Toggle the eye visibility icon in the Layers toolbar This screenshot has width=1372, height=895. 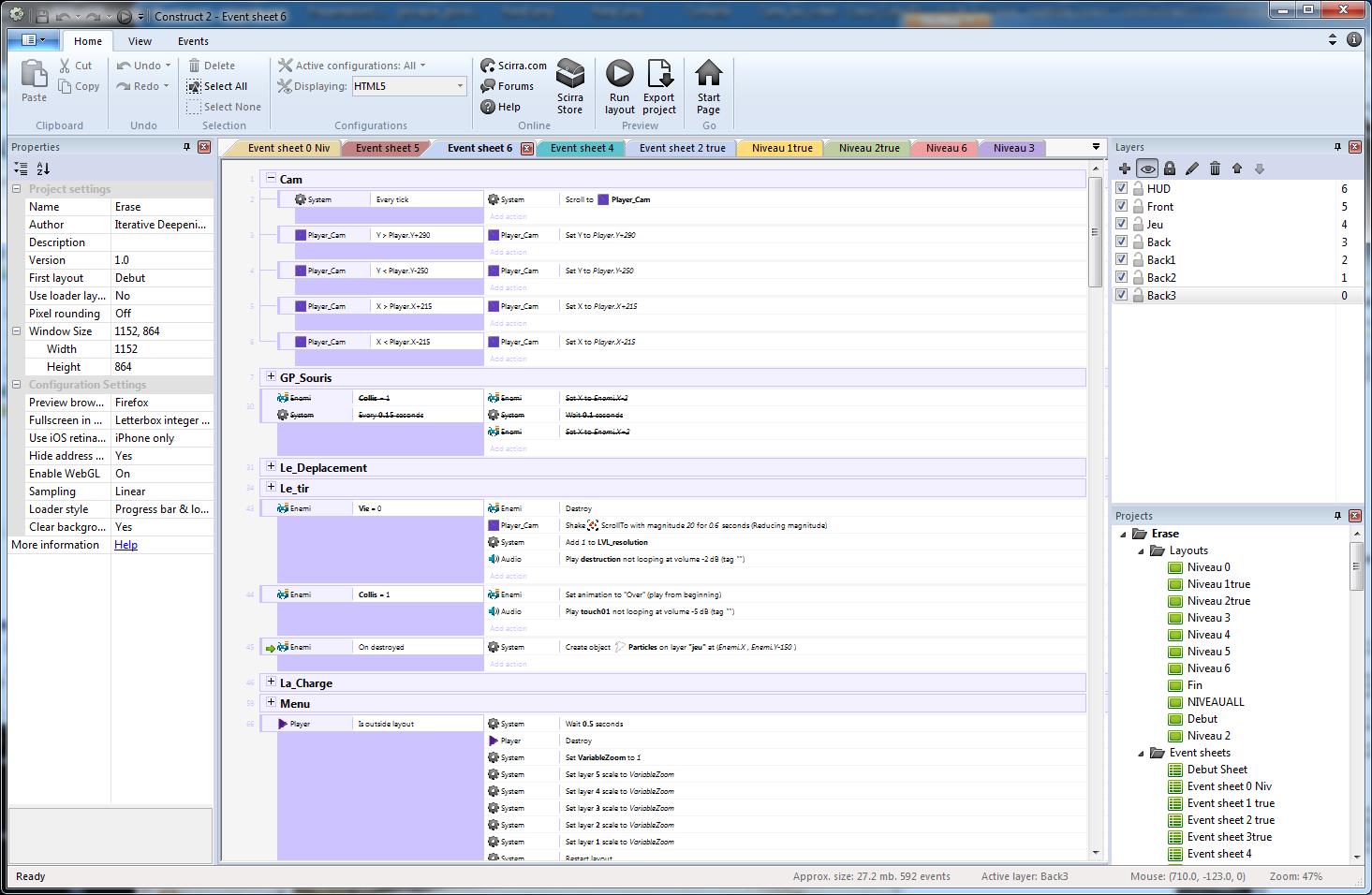pos(1147,169)
